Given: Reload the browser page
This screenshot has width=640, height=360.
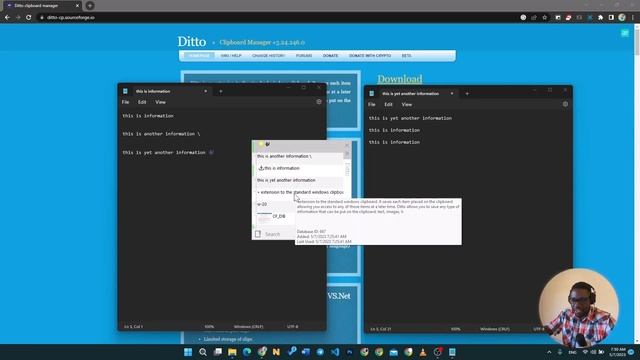Looking at the screenshot, I should pyautogui.click(x=29, y=18).
